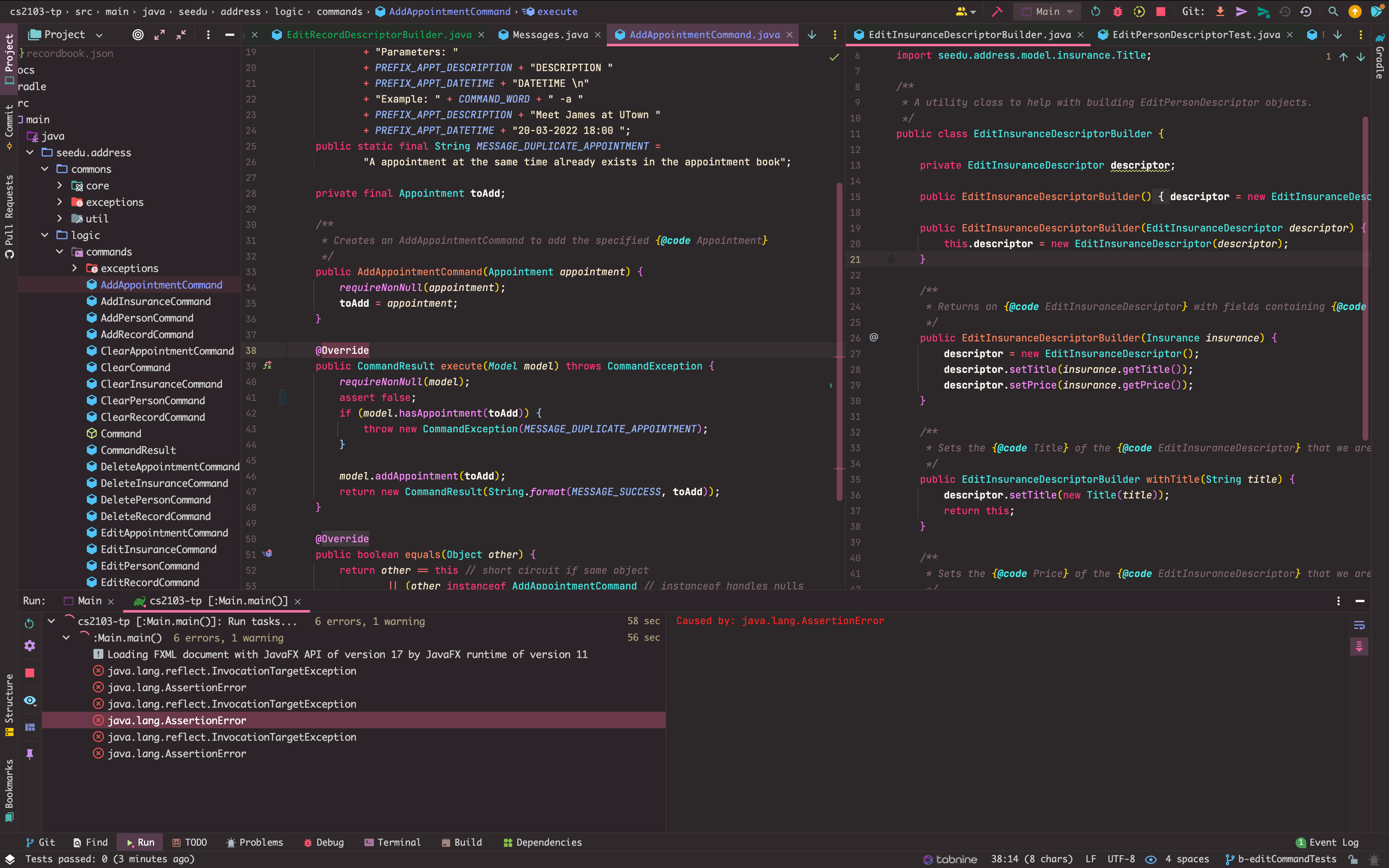Toggle the eye view options in Run panel
1389x868 pixels.
30,700
